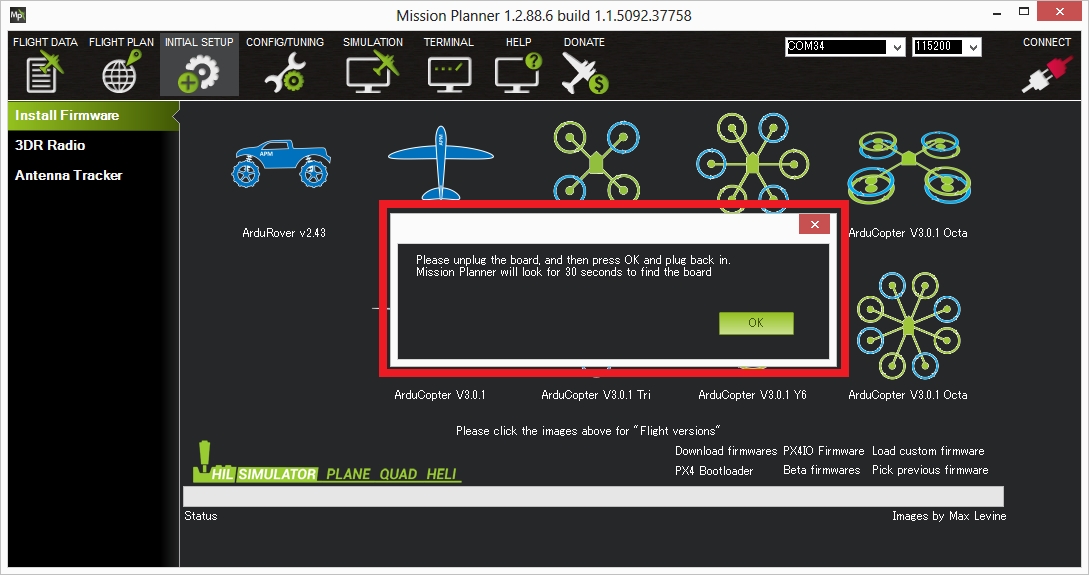Expand the COM port dropdown
The height and width of the screenshot is (575, 1089).
coord(896,47)
